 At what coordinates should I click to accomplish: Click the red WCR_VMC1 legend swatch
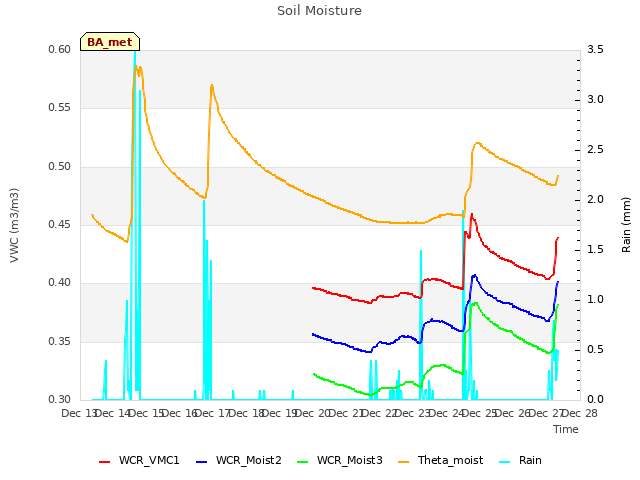tap(104, 462)
